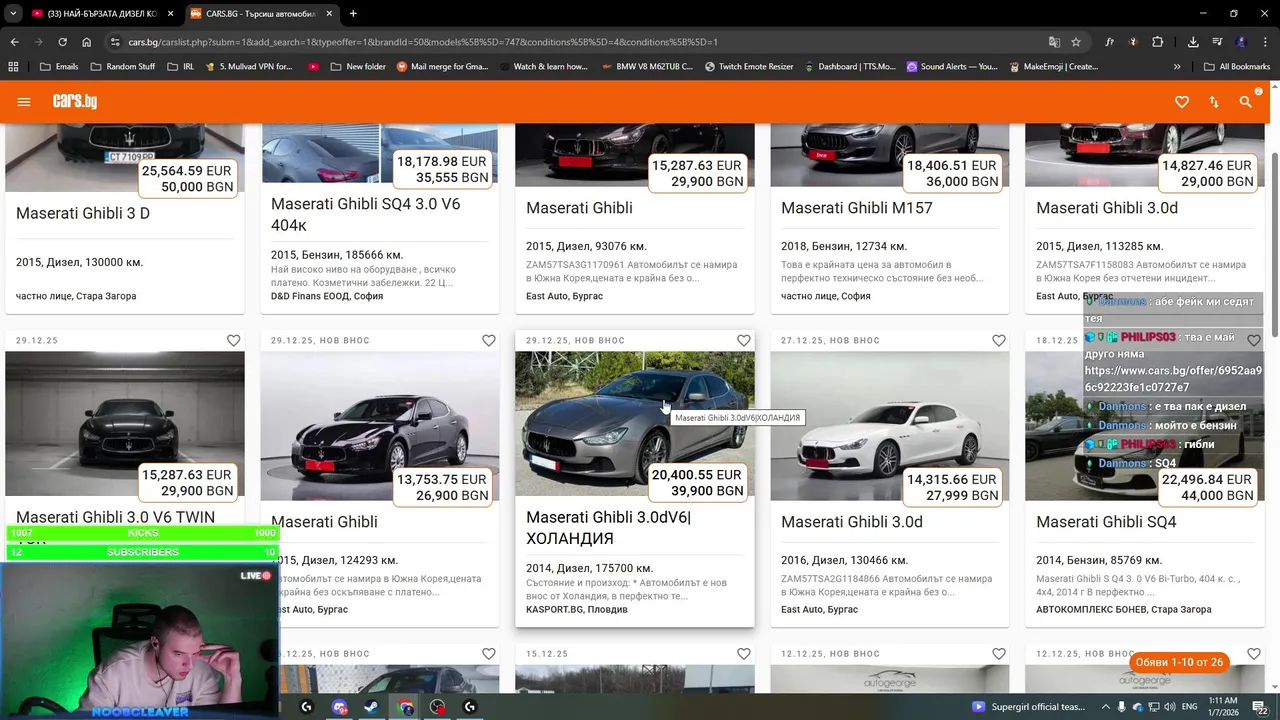
Task: Open the dark Maserati 26,900 BGN photo
Action: pyautogui.click(x=380, y=425)
